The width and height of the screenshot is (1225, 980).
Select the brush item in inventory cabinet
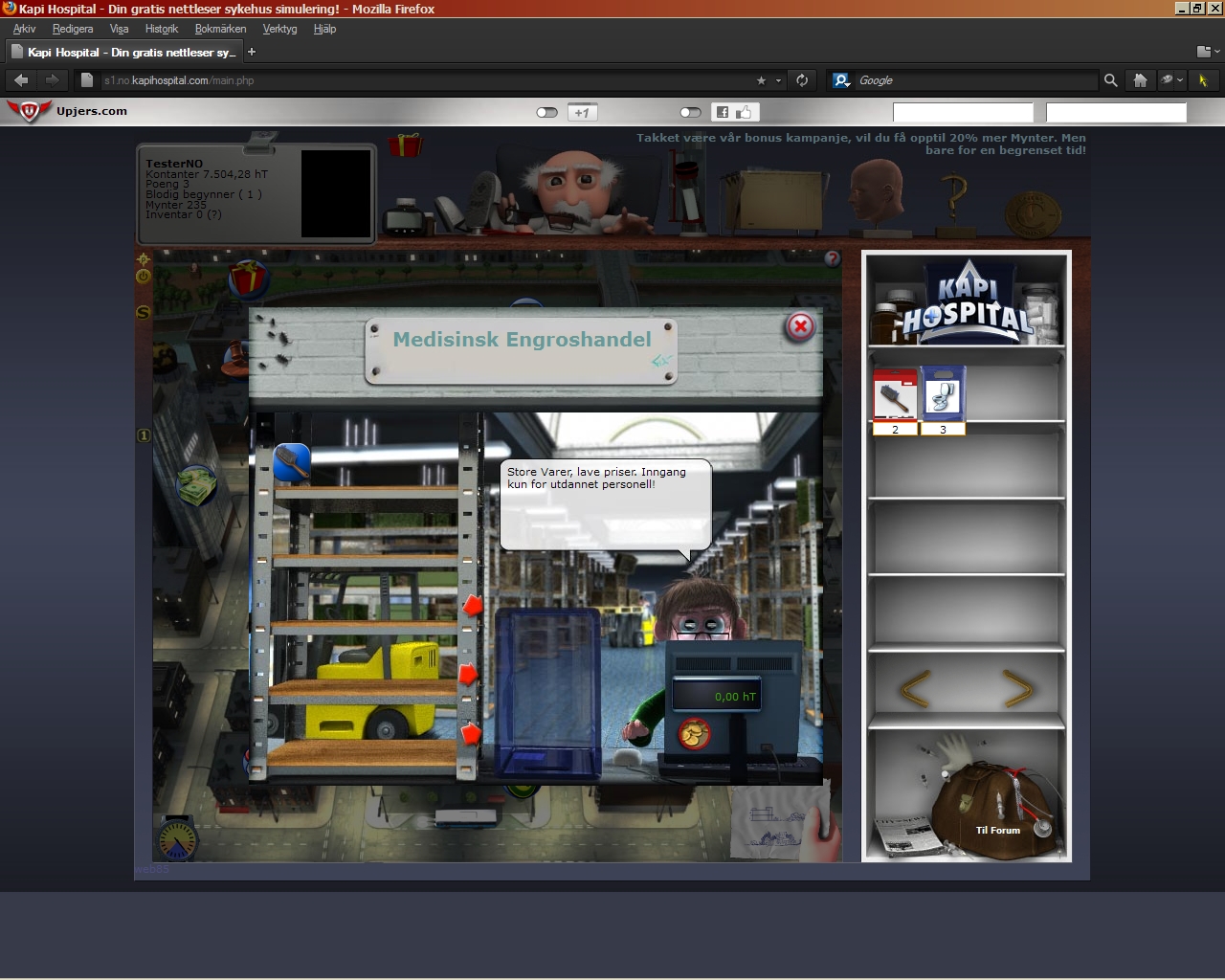coord(895,396)
